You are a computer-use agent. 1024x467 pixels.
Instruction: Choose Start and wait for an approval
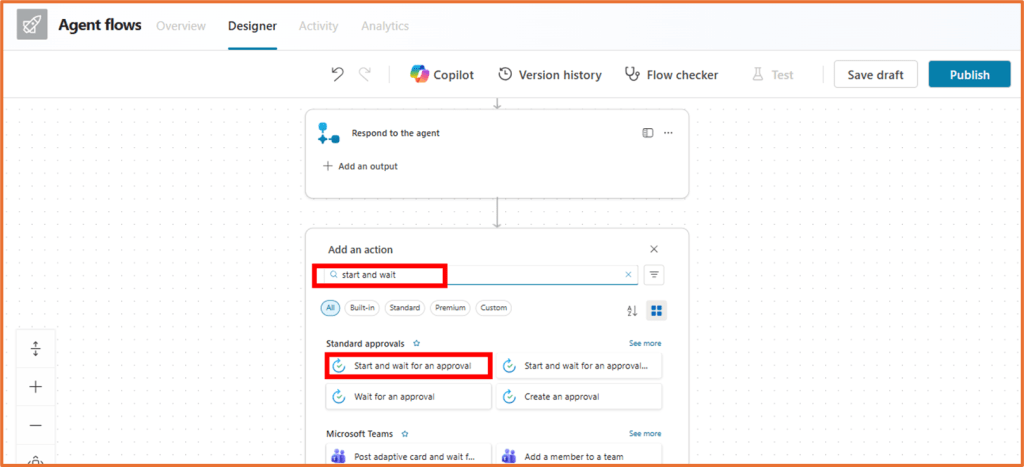[x=408, y=366]
